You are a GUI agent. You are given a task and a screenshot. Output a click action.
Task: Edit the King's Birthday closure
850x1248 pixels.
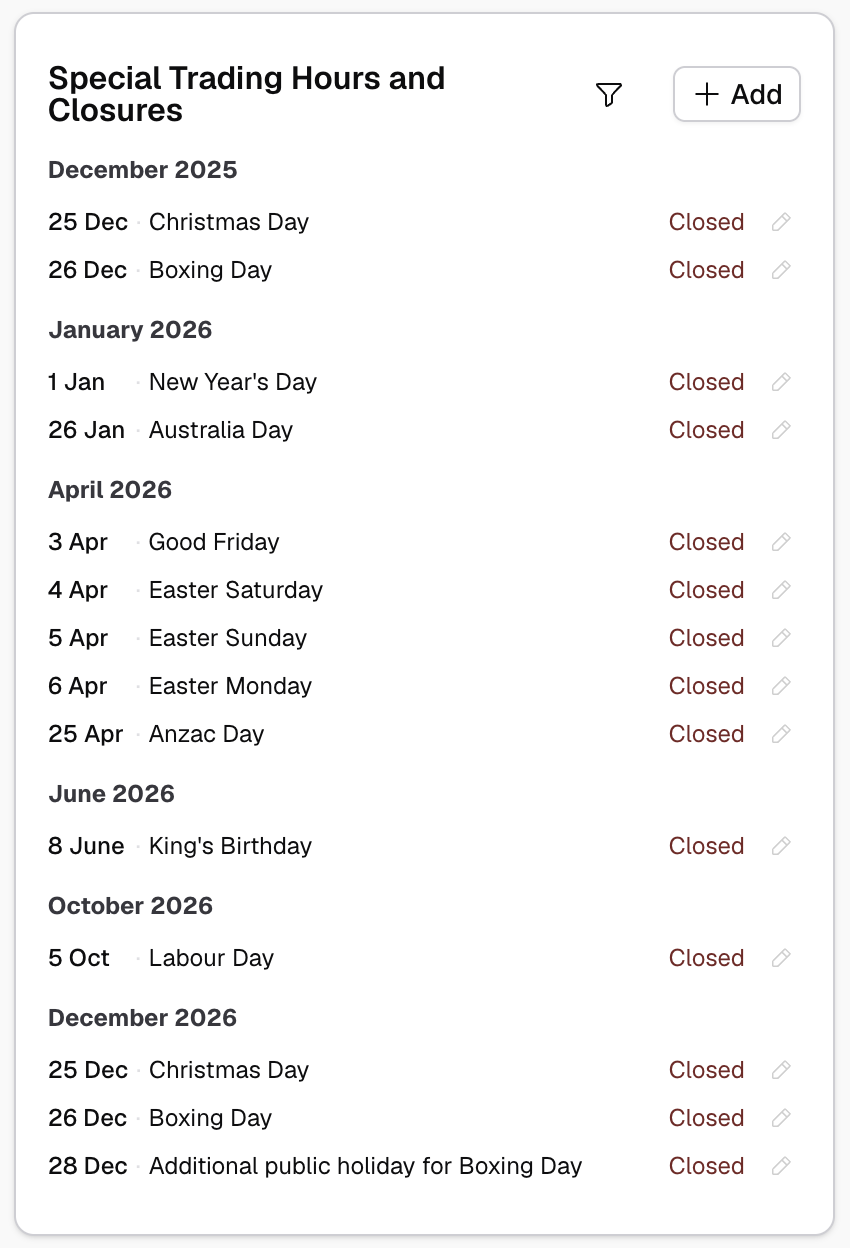(x=782, y=846)
